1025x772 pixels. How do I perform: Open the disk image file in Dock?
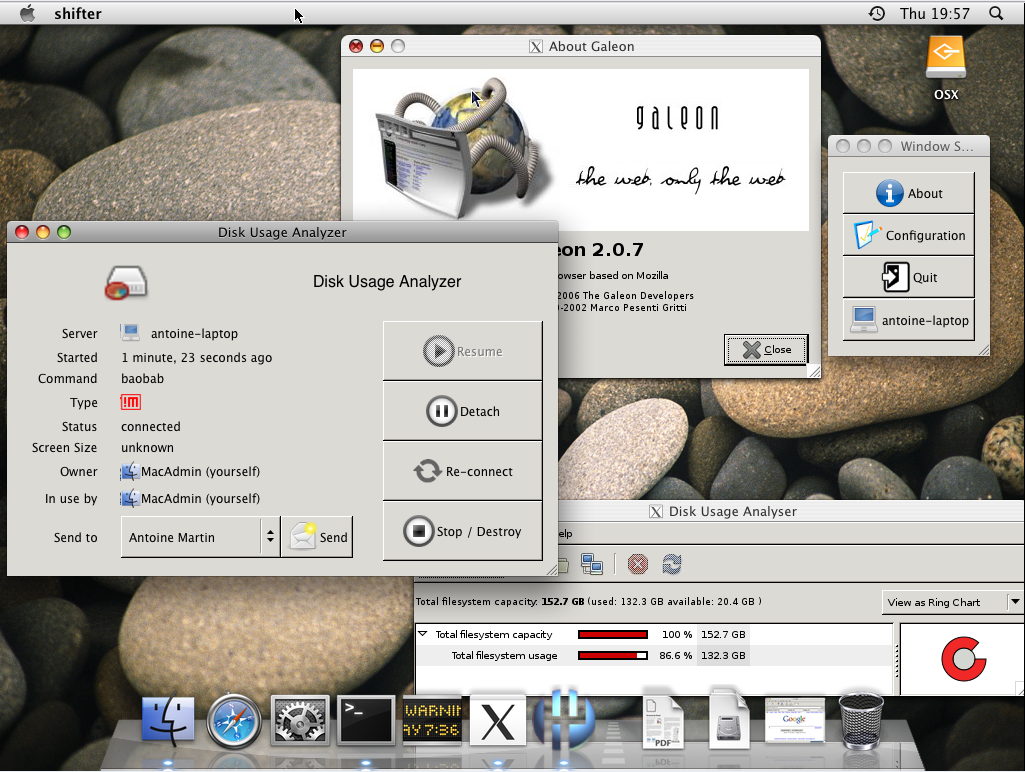(728, 722)
